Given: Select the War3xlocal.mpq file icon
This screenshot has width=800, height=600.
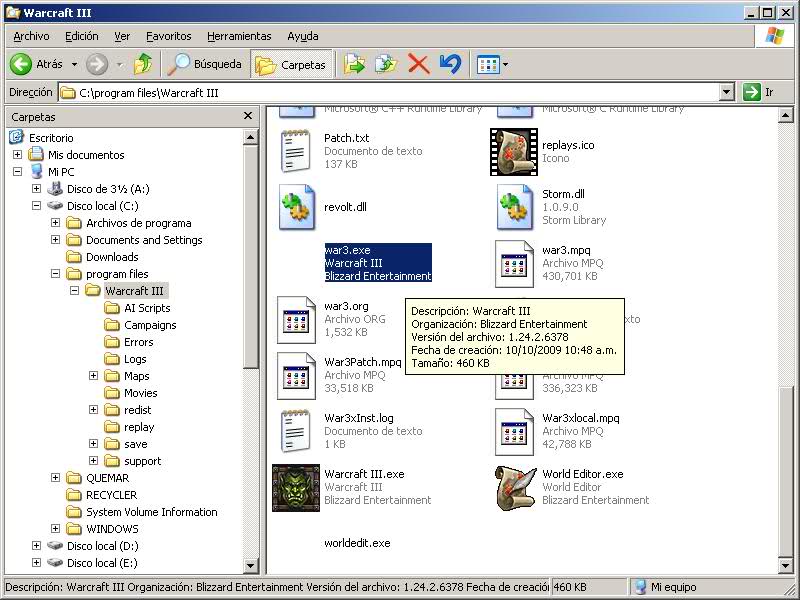Looking at the screenshot, I should click(x=514, y=432).
